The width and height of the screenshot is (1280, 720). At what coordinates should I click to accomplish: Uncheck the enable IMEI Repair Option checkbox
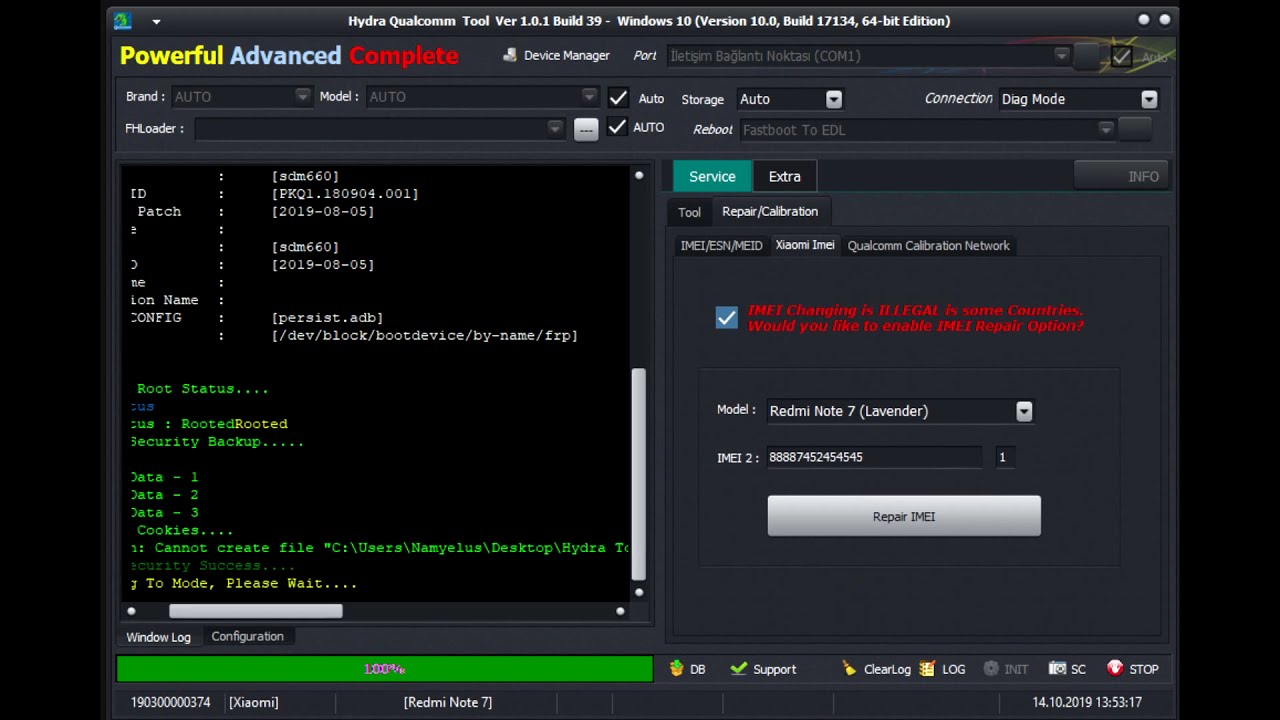727,317
